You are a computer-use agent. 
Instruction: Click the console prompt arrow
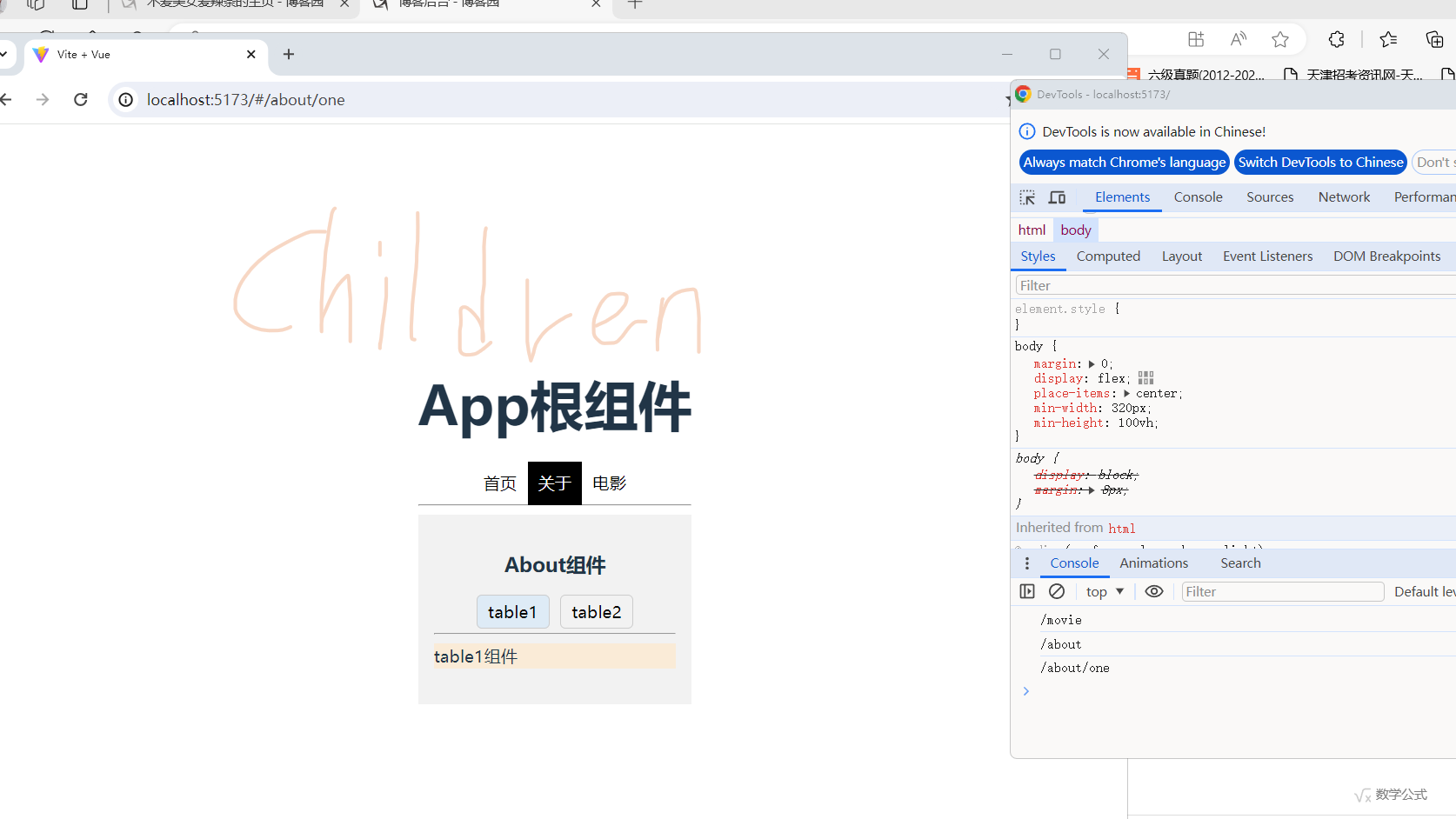(1026, 691)
